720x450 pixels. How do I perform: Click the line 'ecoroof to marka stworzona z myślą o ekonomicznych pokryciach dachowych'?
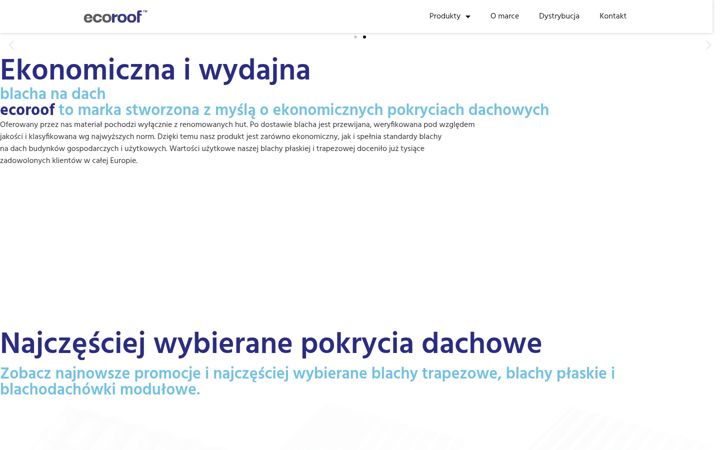click(x=275, y=110)
